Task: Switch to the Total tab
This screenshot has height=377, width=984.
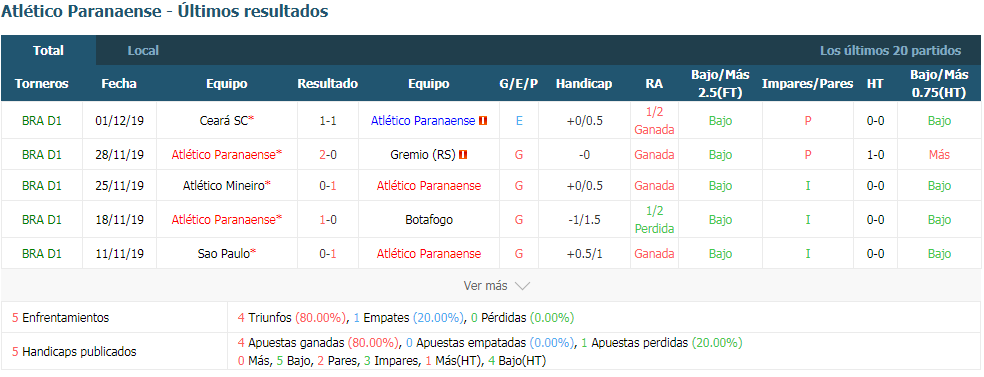Action: click(48, 51)
